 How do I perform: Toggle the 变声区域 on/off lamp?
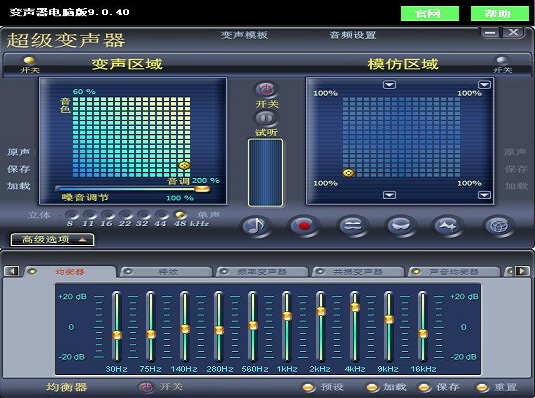29,60
